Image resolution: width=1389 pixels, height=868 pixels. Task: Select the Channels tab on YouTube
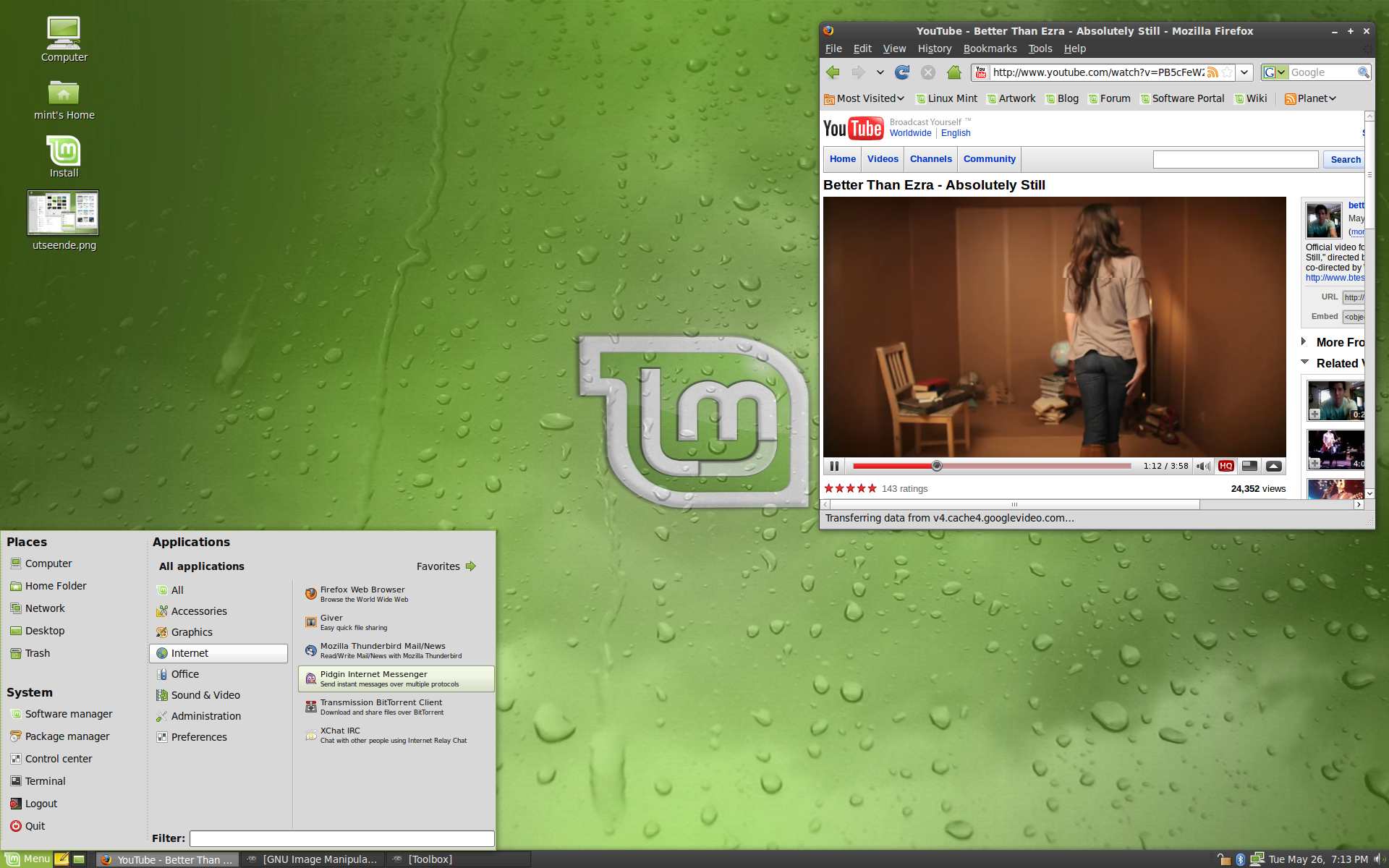(930, 159)
